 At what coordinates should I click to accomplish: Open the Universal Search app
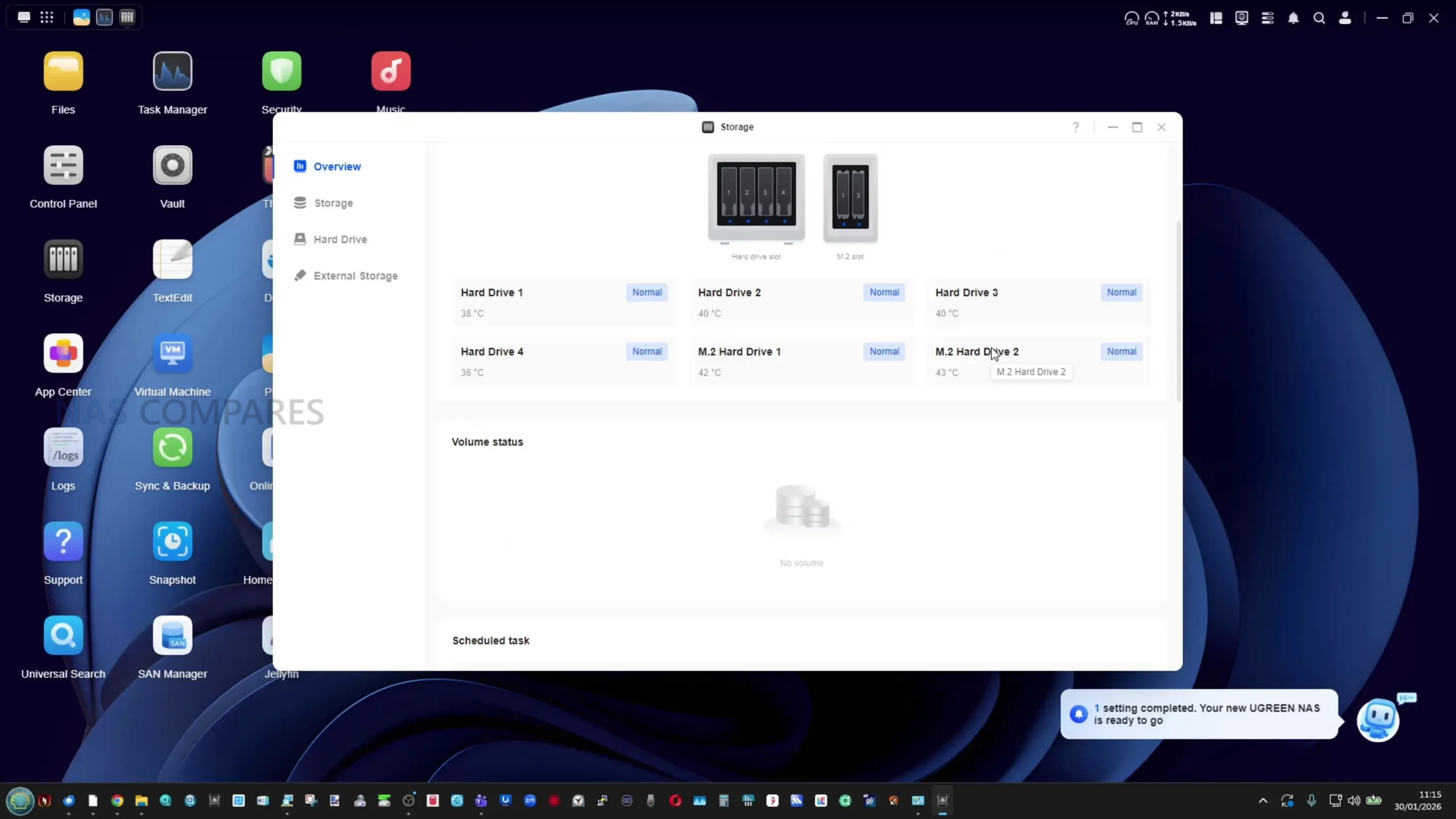[63, 636]
